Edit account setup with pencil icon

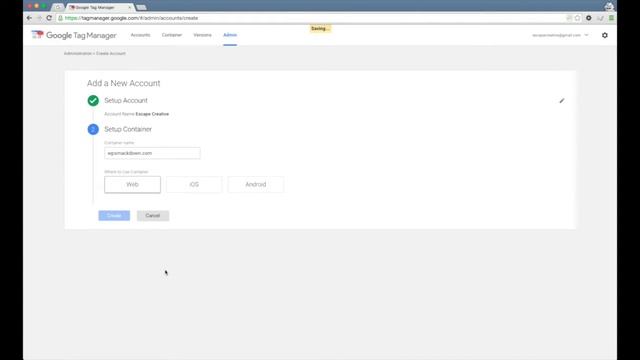pyautogui.click(x=562, y=100)
